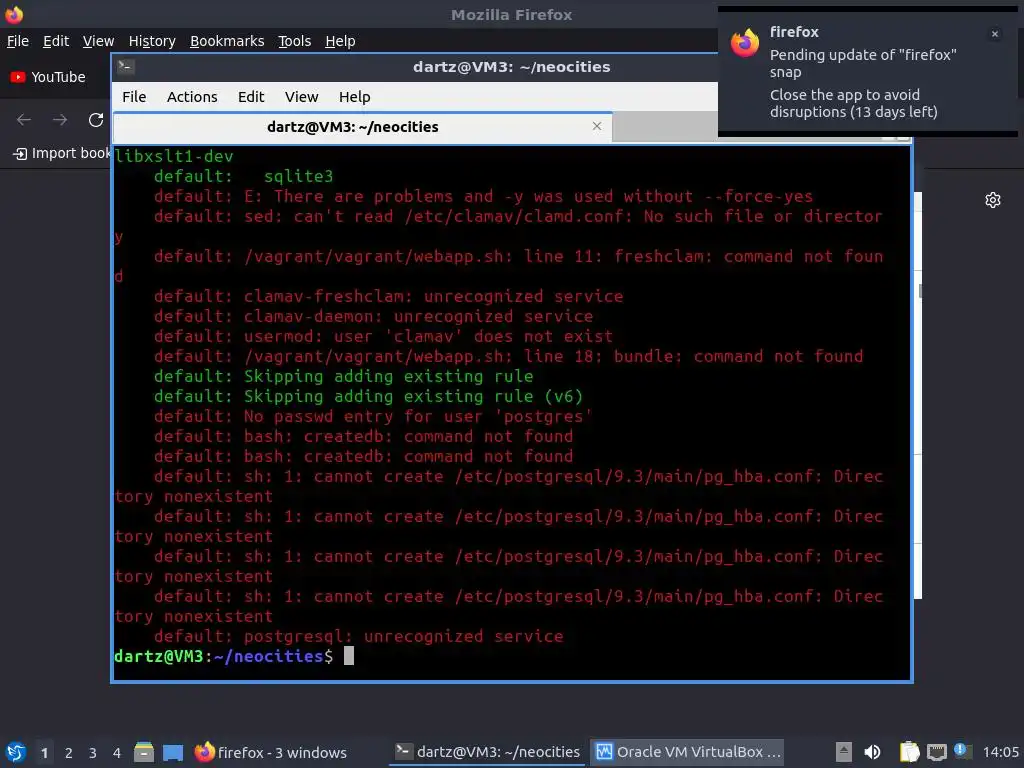This screenshot has width=1024, height=768.
Task: Click the Firefox logo in the title bar
Action: tap(14, 14)
